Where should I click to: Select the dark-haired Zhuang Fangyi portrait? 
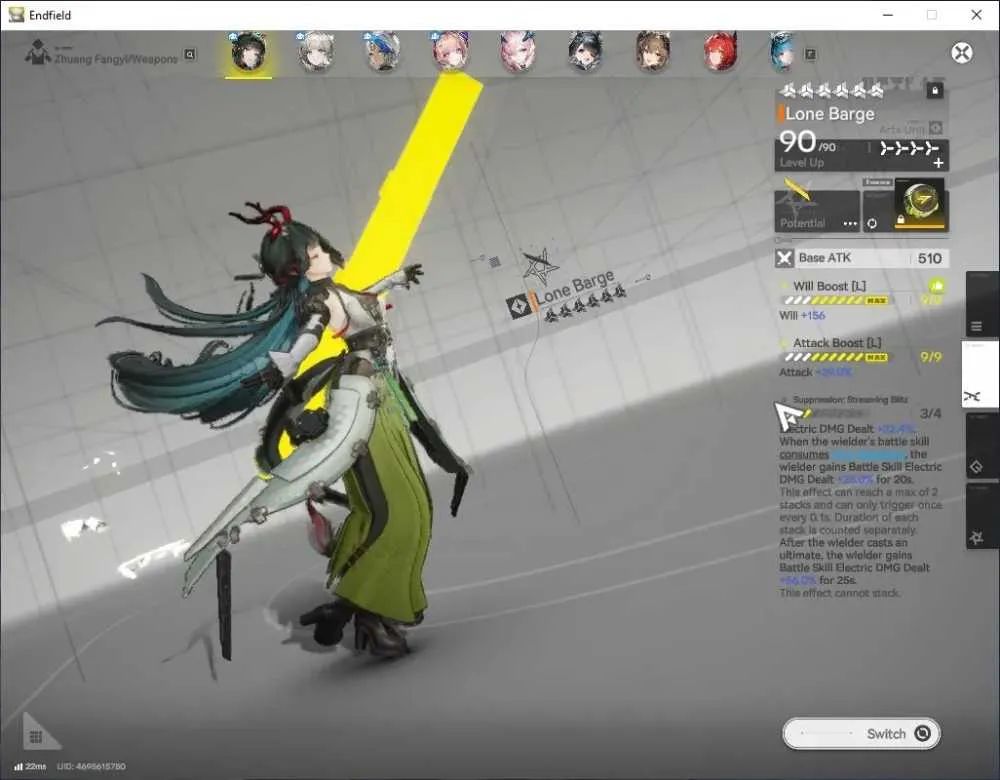(x=249, y=51)
